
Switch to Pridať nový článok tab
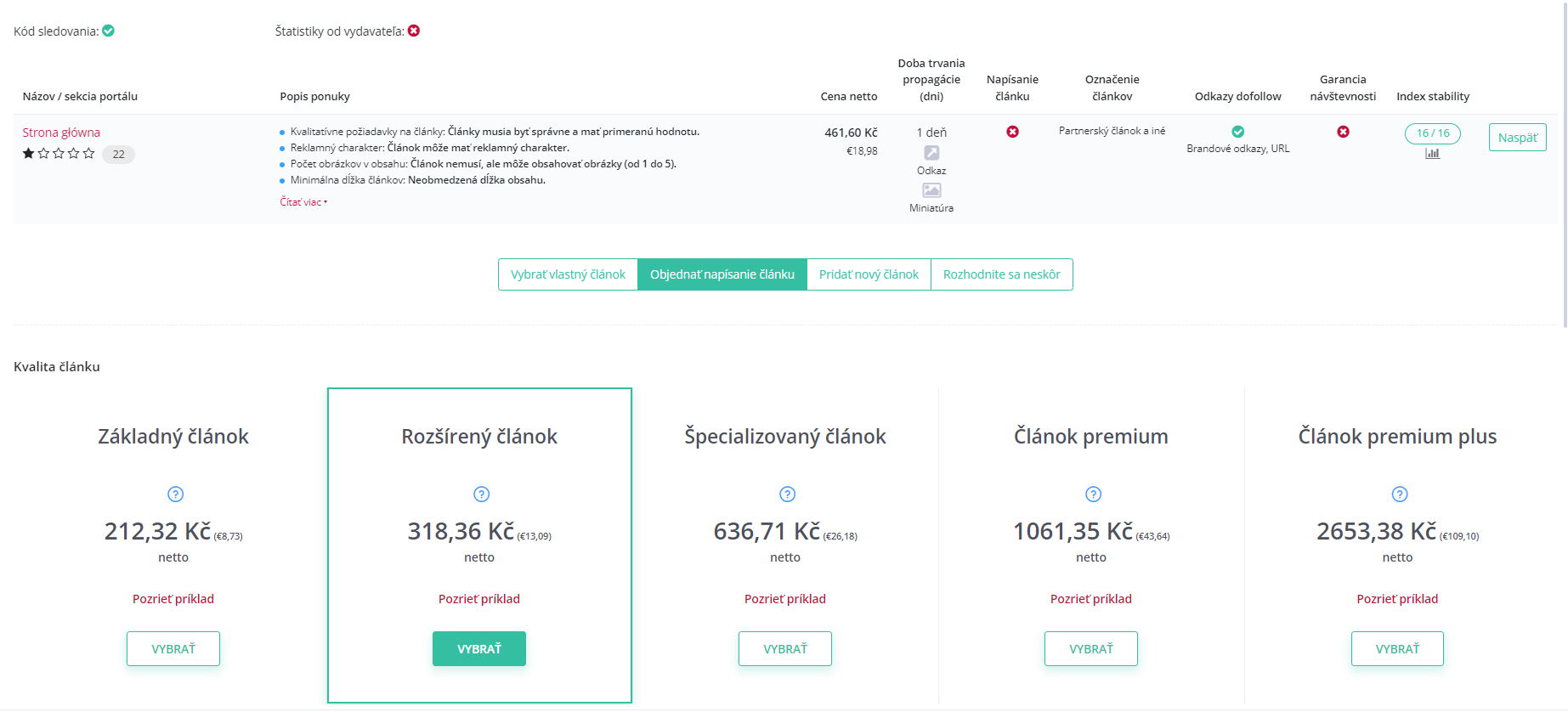click(x=869, y=274)
